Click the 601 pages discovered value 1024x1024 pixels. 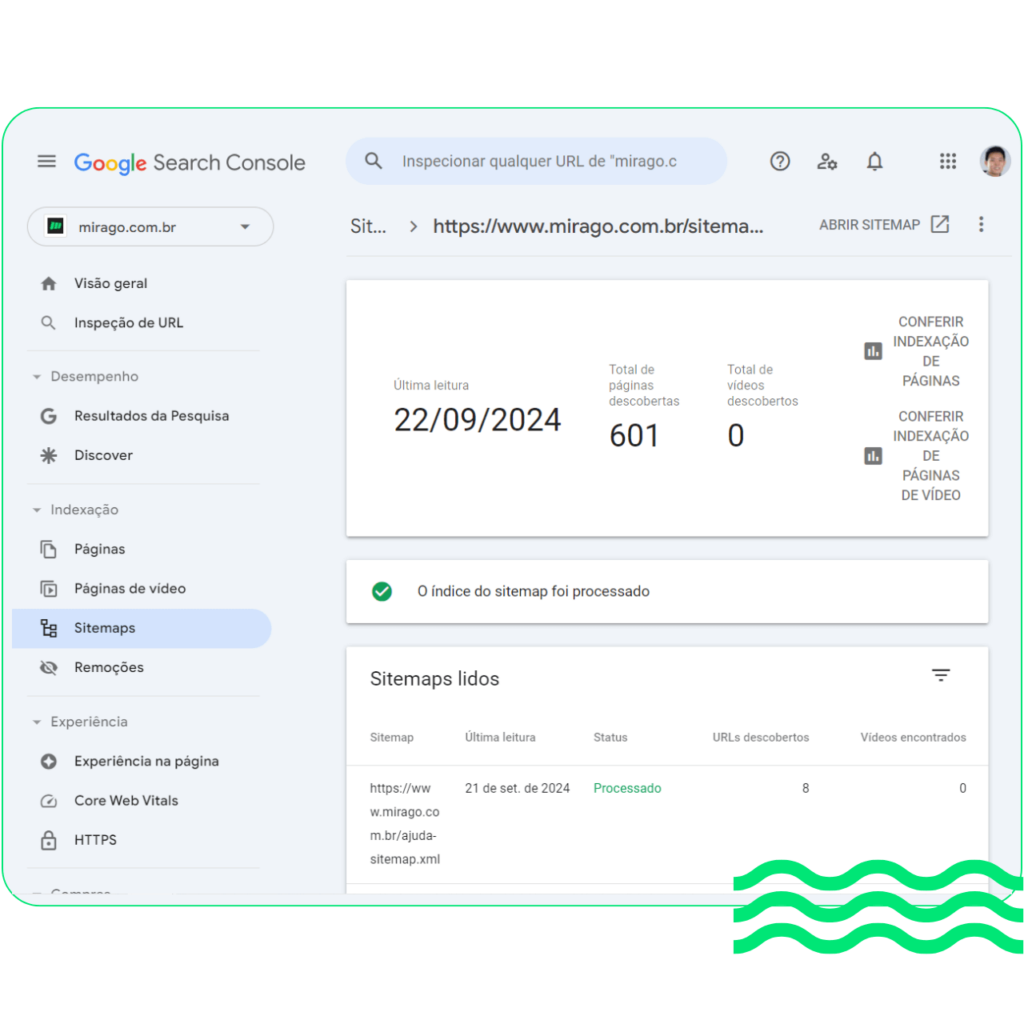point(633,436)
